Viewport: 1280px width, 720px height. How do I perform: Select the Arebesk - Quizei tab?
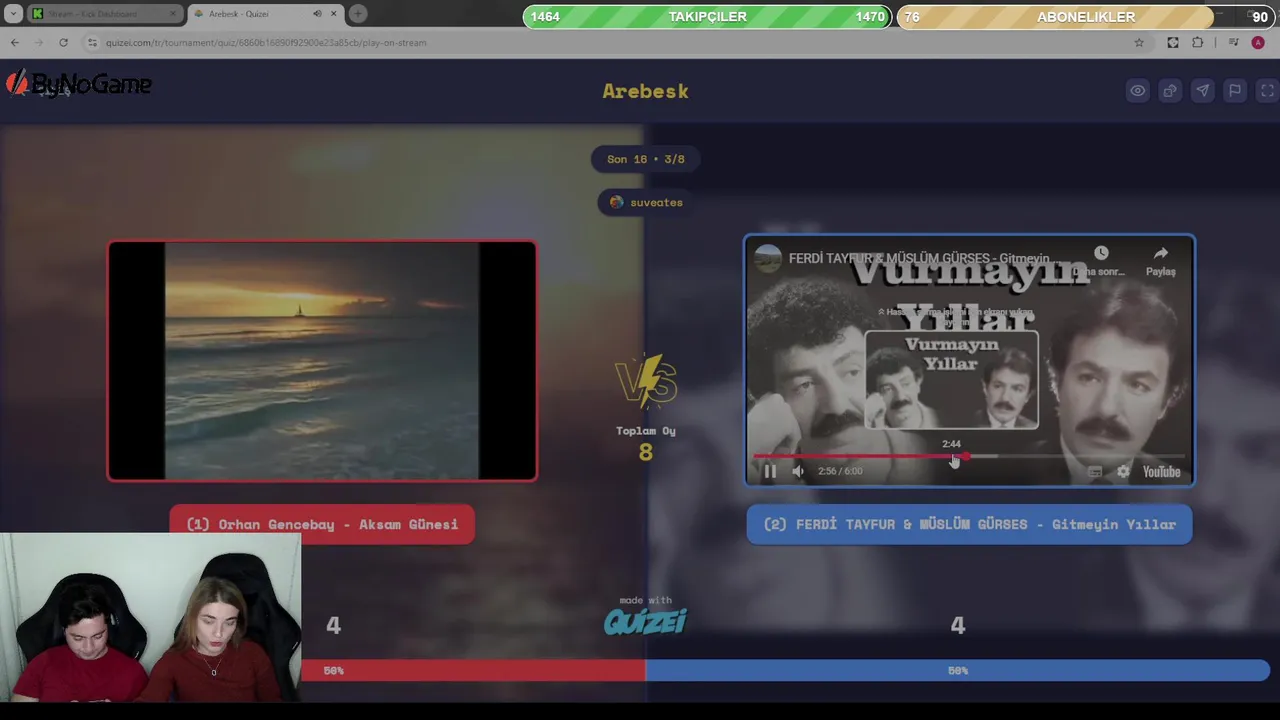point(264,14)
